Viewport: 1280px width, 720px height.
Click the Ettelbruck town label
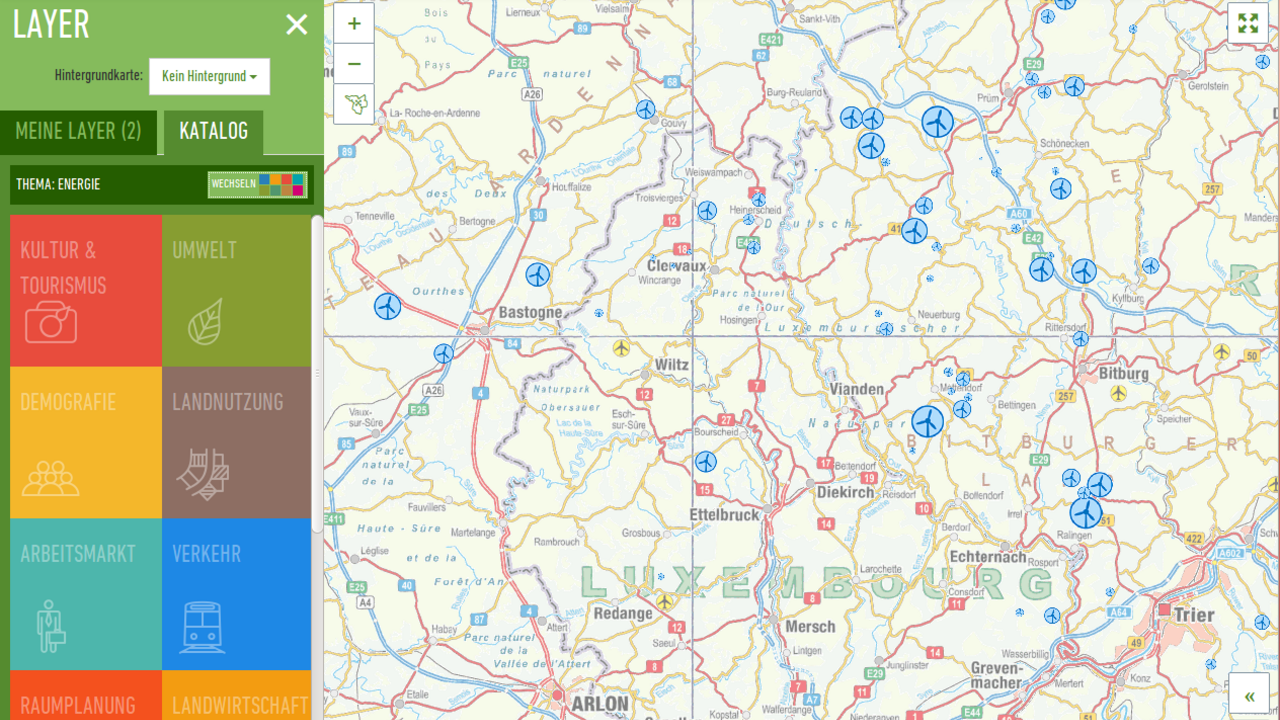[725, 515]
